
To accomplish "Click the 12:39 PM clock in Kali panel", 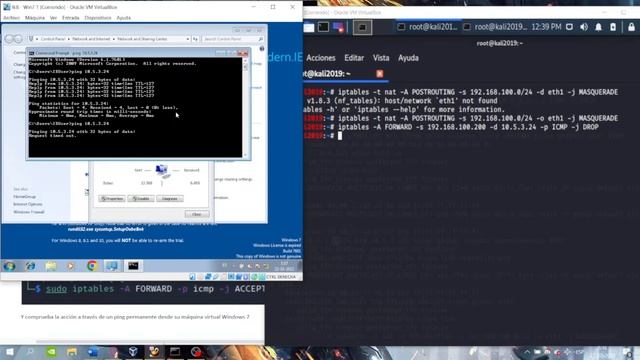I will point(546,27).
